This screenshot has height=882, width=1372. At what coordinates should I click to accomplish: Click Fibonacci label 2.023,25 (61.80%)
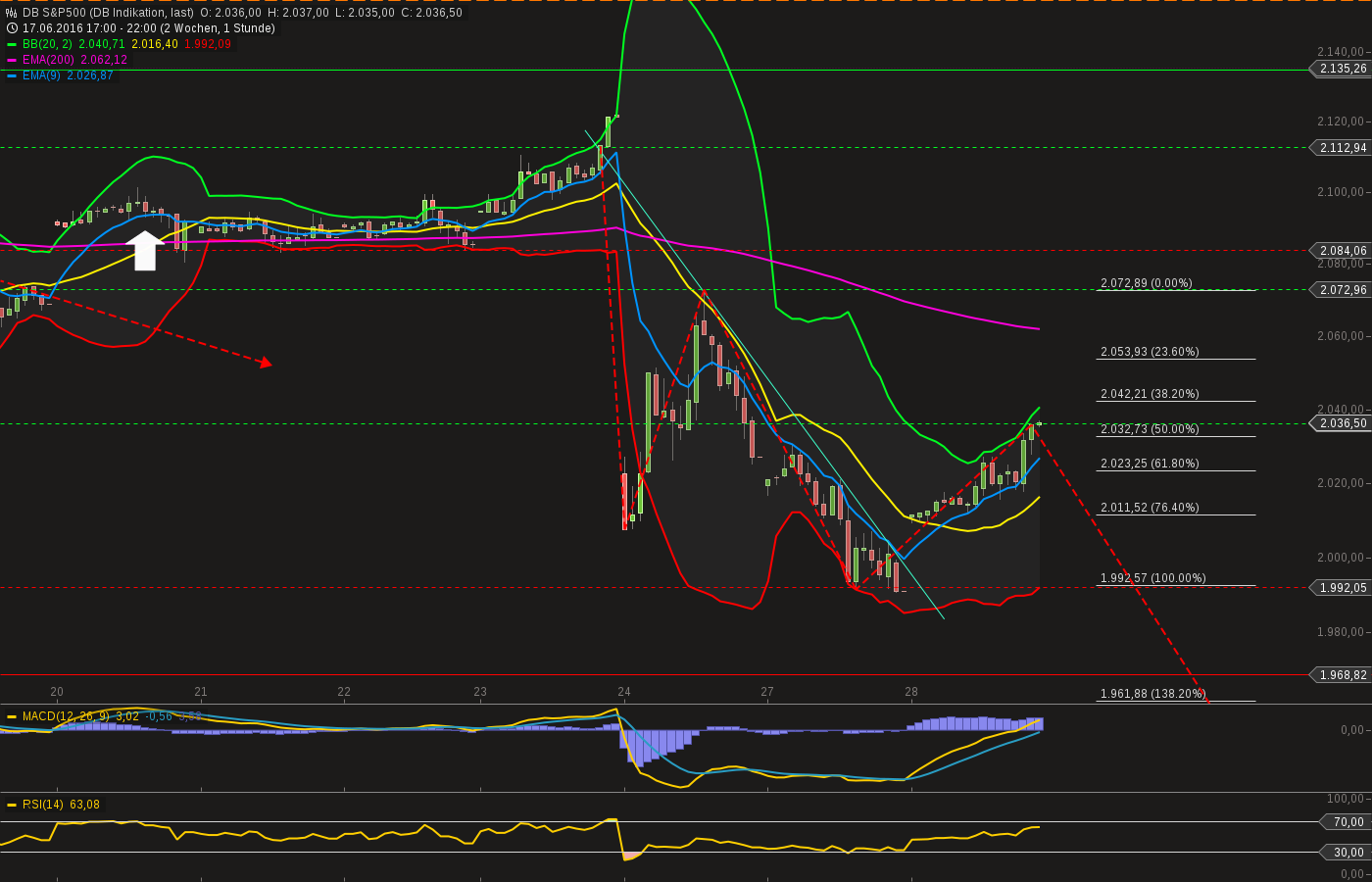(1150, 464)
